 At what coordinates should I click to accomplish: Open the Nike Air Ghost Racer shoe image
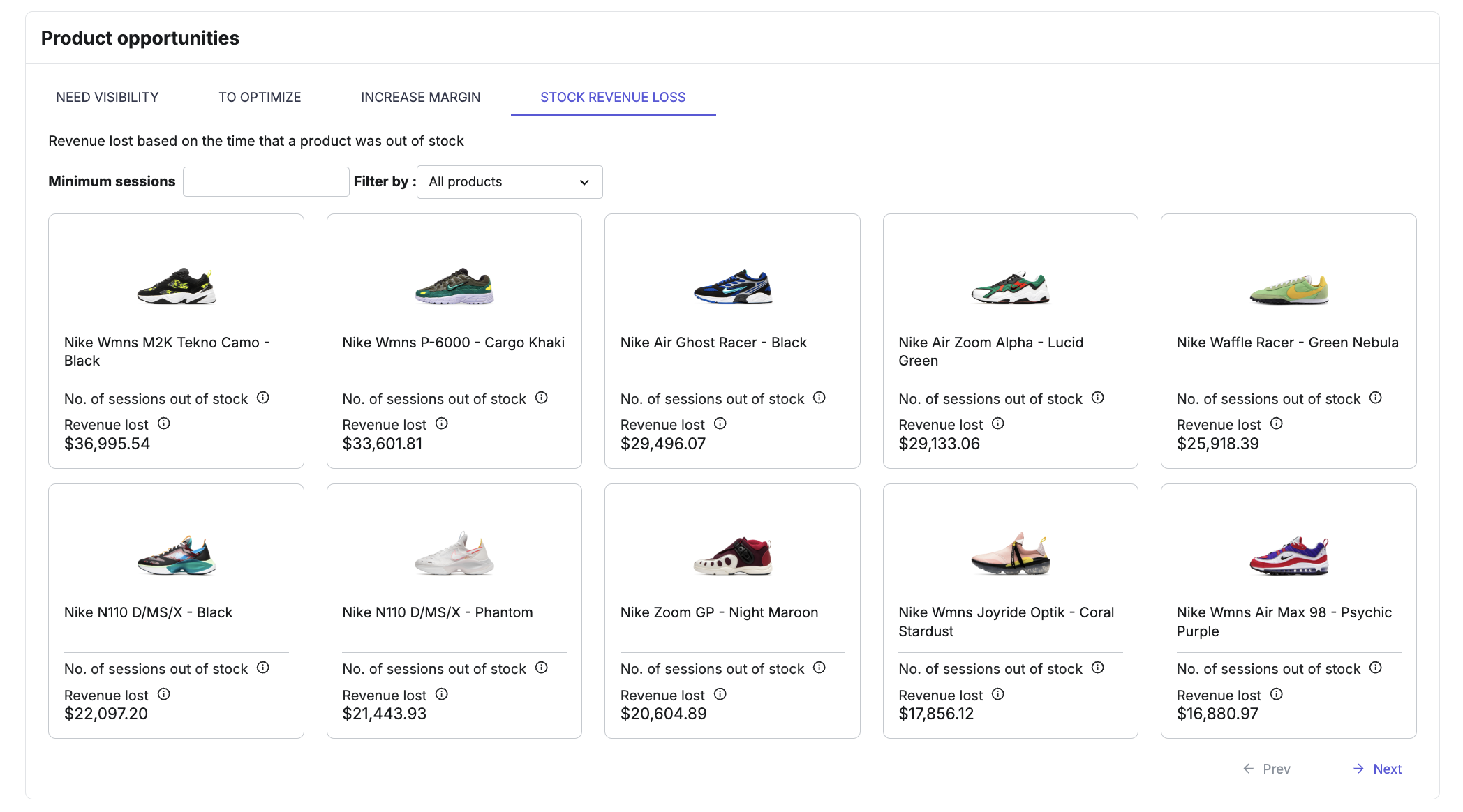733,286
